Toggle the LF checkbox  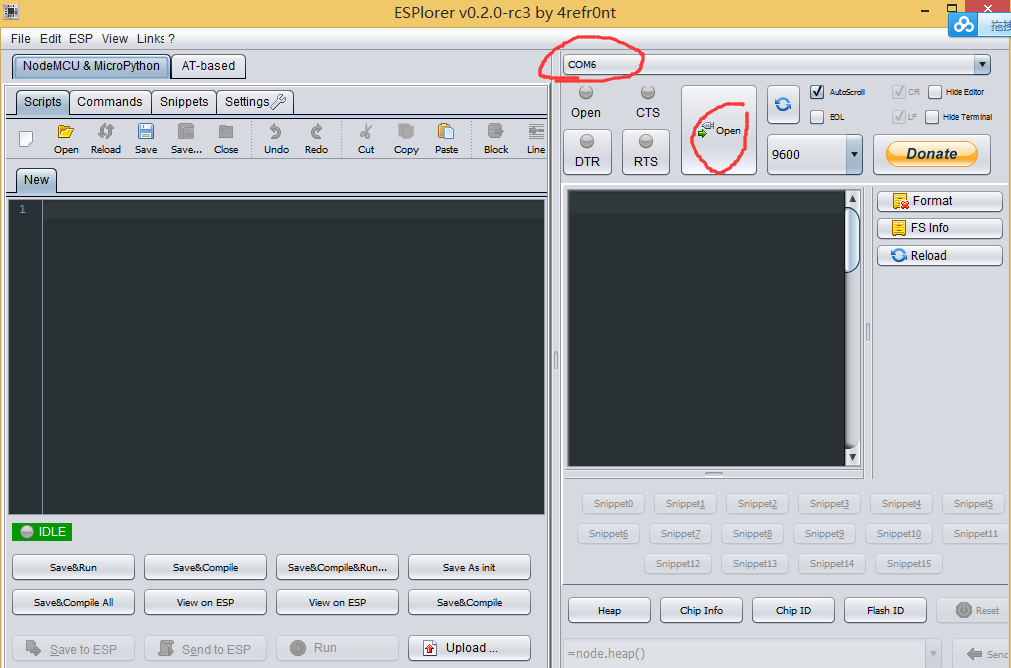pyautogui.click(x=899, y=117)
